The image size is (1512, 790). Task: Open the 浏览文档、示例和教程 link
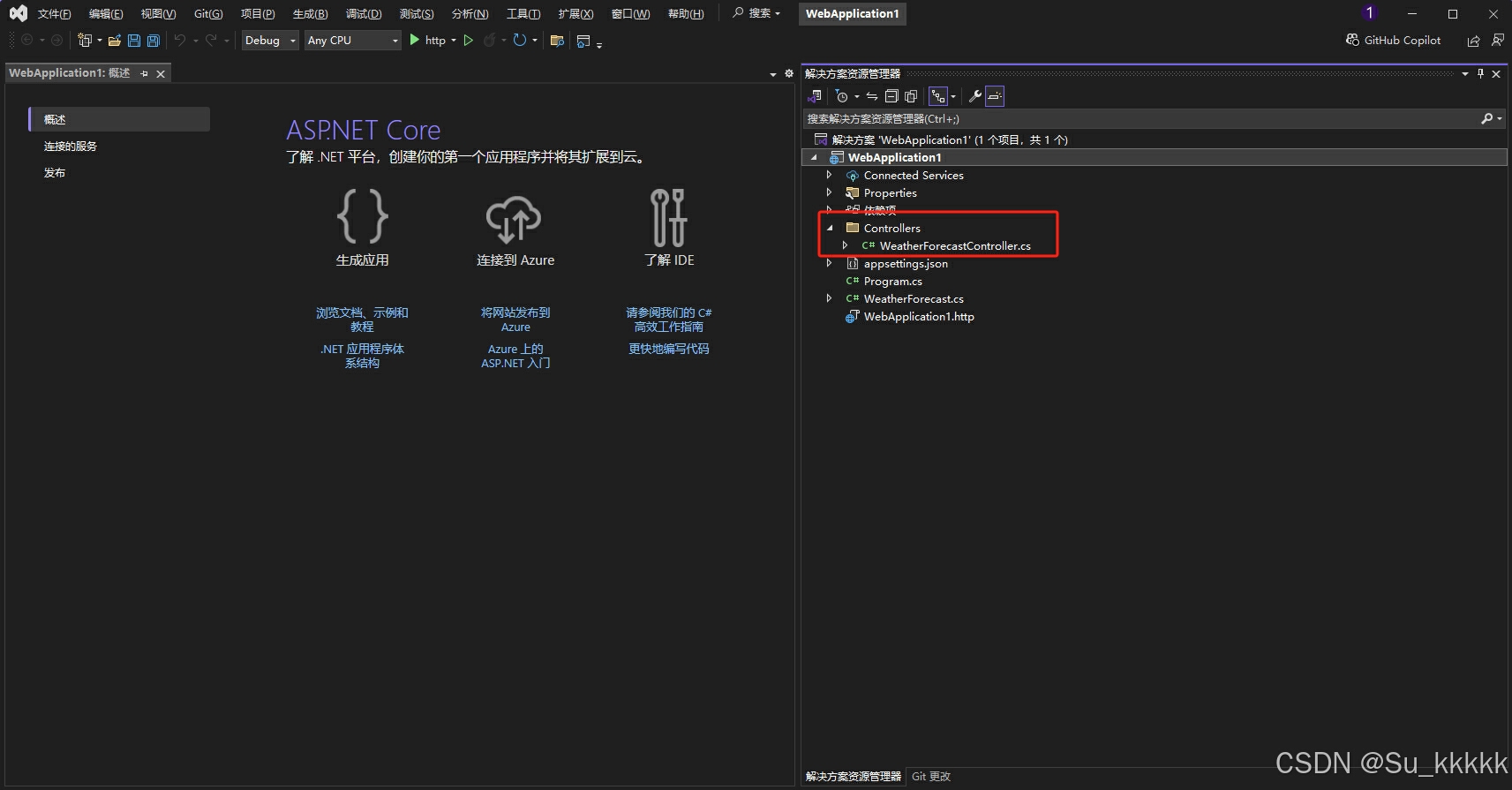click(x=362, y=320)
